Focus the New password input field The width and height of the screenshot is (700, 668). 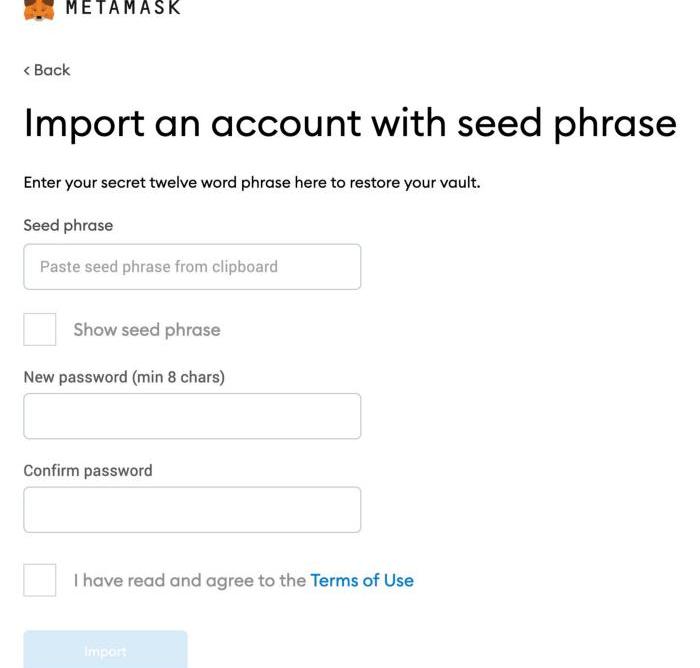point(192,416)
